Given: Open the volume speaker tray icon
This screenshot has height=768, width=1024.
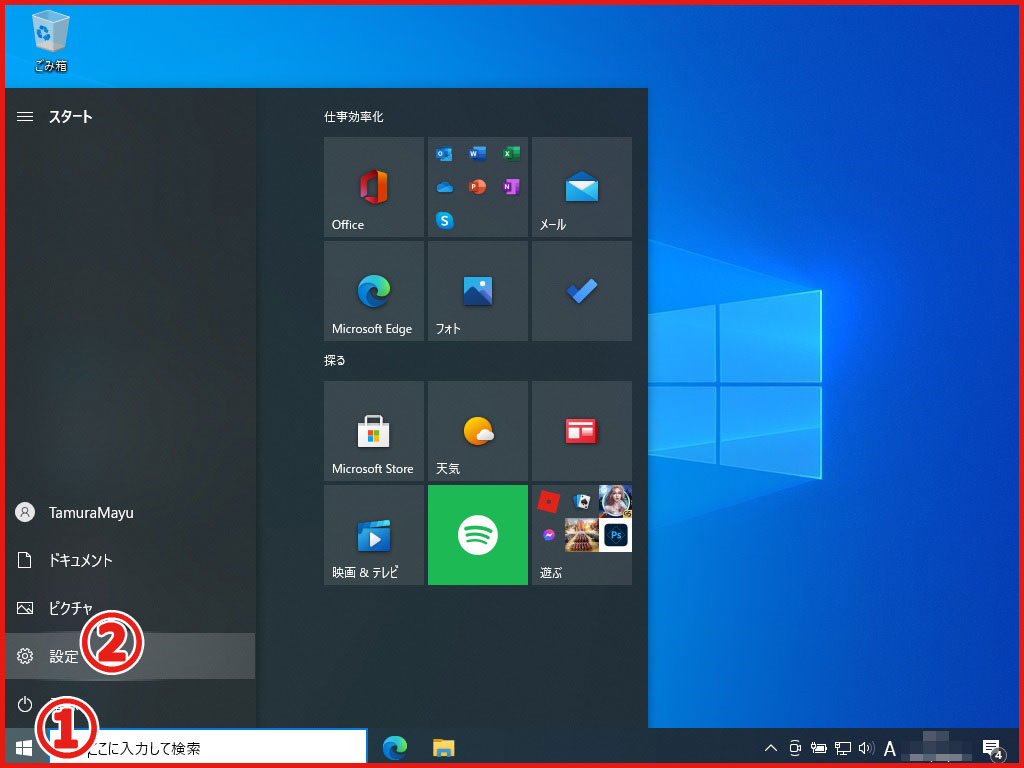Looking at the screenshot, I should 867,748.
